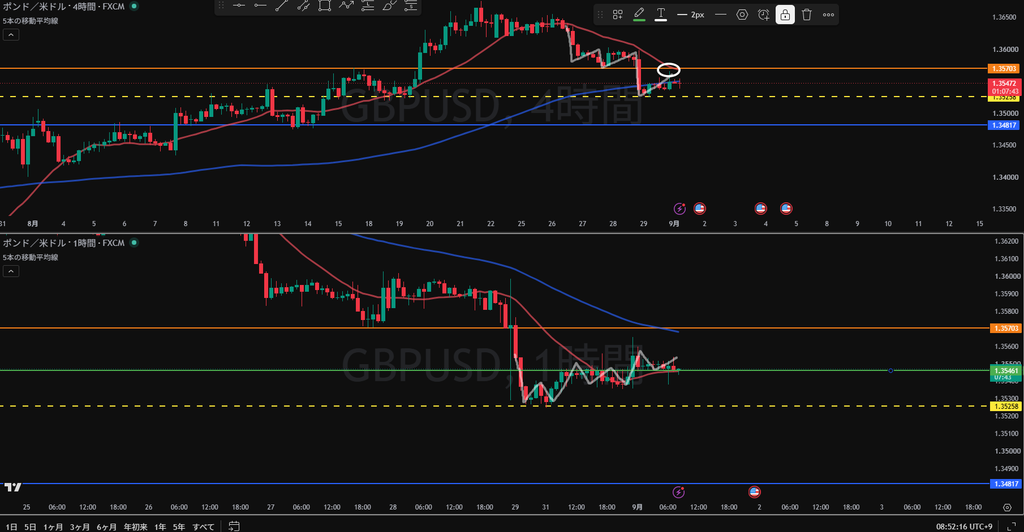Choose the rectangle shape tool

[x=325, y=6]
